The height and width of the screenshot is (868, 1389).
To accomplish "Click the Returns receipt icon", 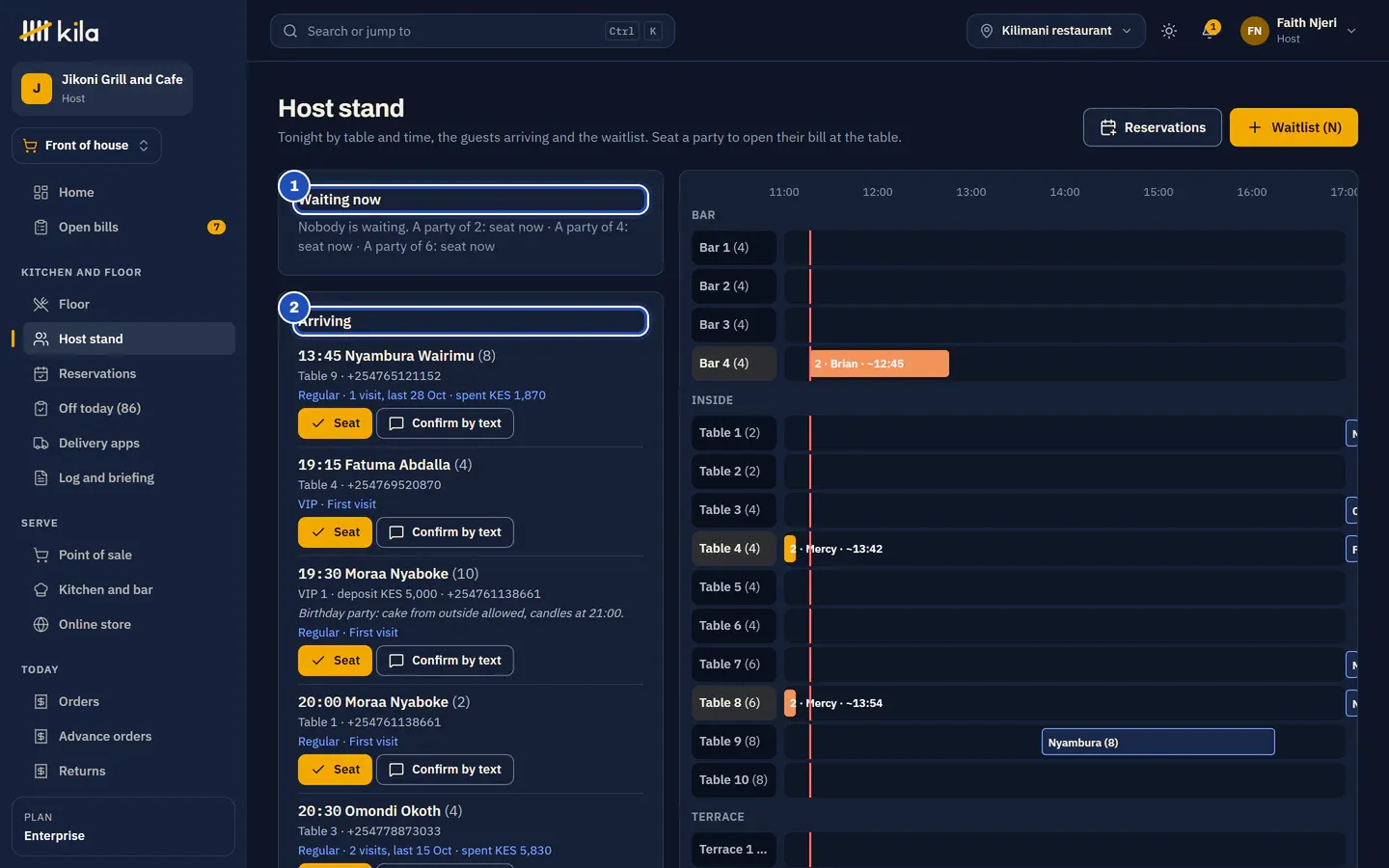I will [x=41, y=771].
